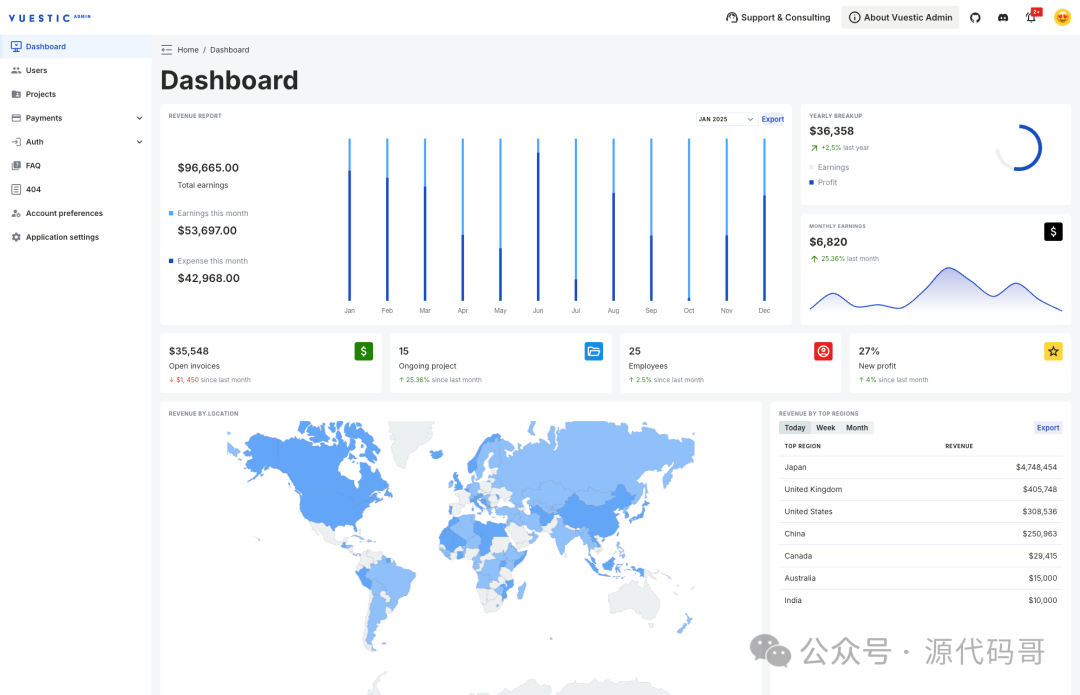Export the revenue report
Viewport: 1080px width, 695px height.
(x=772, y=119)
